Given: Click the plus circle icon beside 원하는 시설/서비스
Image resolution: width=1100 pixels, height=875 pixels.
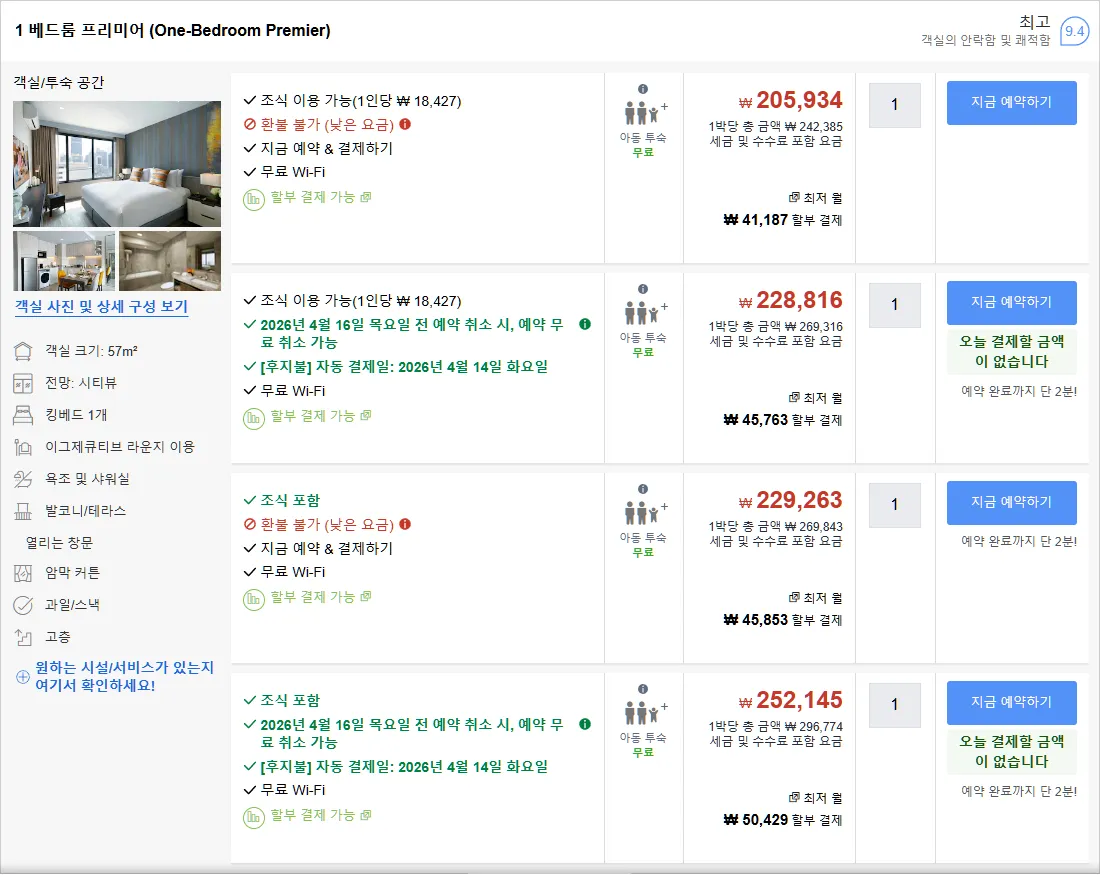Looking at the screenshot, I should pos(22,677).
